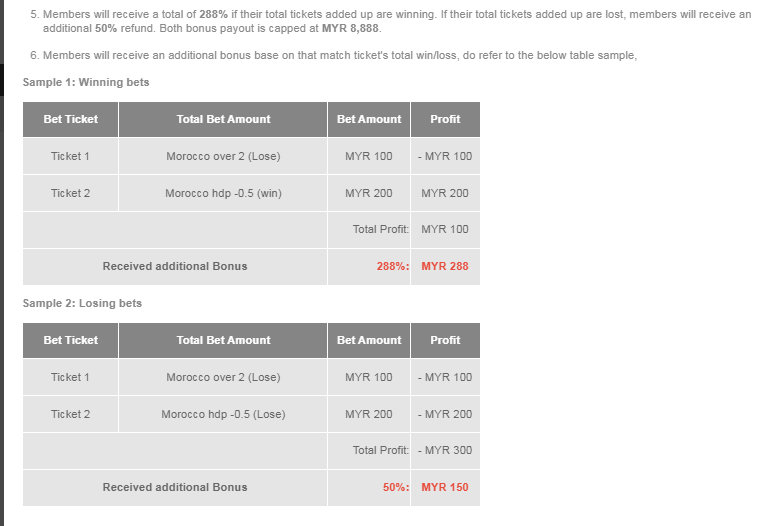Viewport: 782px width, 526px height.
Task: Click the red '288%:' label in the table
Action: point(392,266)
